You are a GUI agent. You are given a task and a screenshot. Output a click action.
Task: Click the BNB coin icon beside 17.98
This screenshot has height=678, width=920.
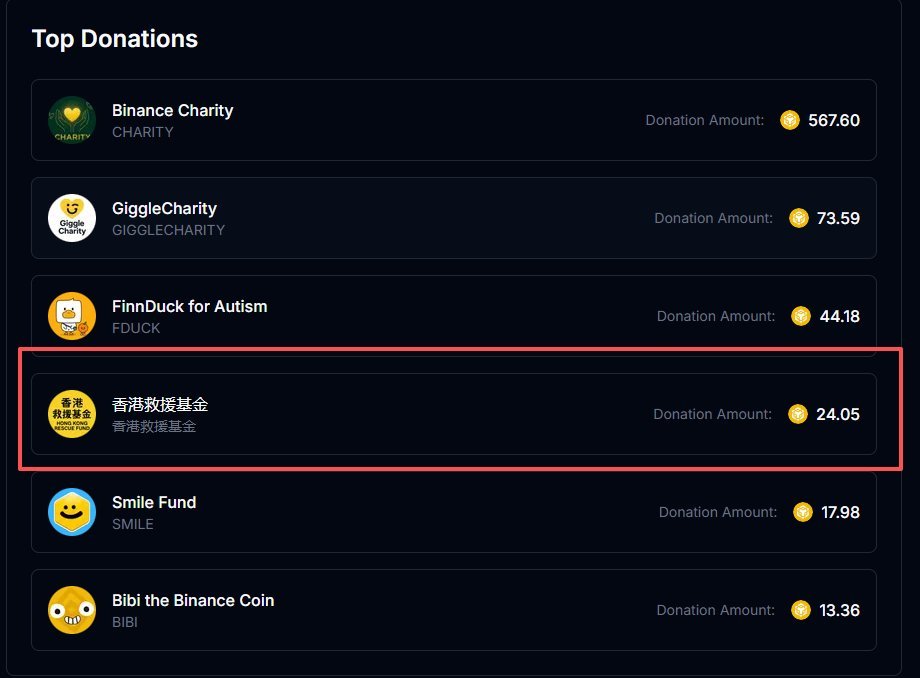pyautogui.click(x=802, y=512)
